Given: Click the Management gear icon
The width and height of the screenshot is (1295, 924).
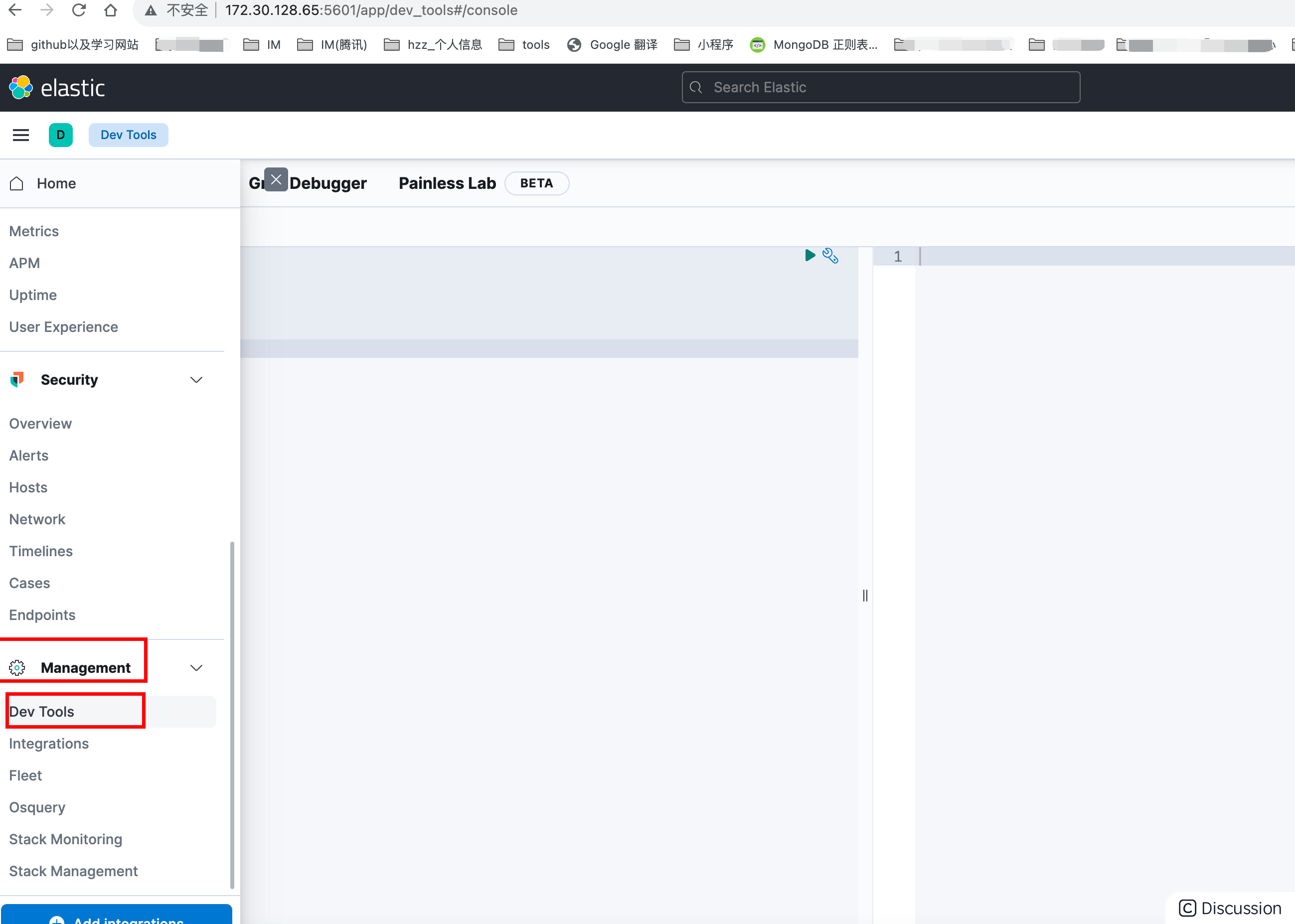Looking at the screenshot, I should pyautogui.click(x=17, y=667).
